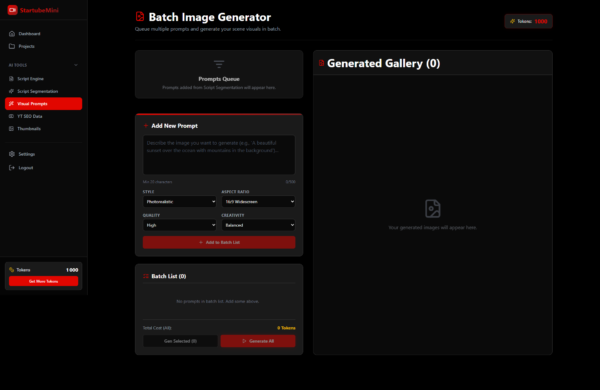This screenshot has width=600, height=390.
Task: Click the Batch List header icon
Action: pos(146,276)
